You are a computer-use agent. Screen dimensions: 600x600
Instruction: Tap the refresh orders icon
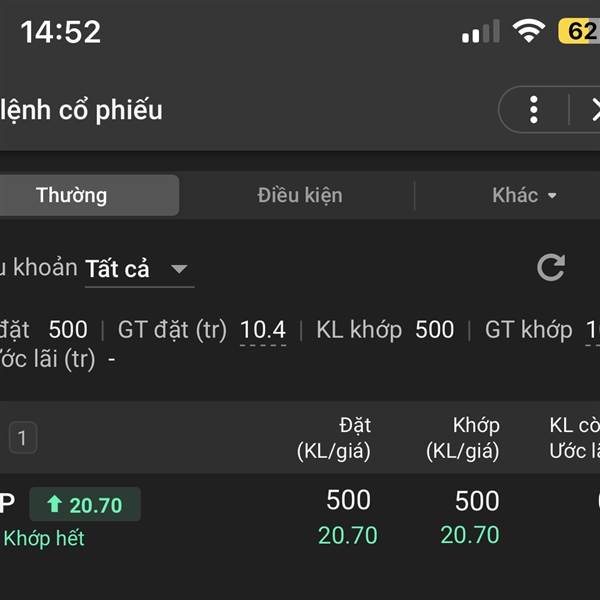[551, 267]
